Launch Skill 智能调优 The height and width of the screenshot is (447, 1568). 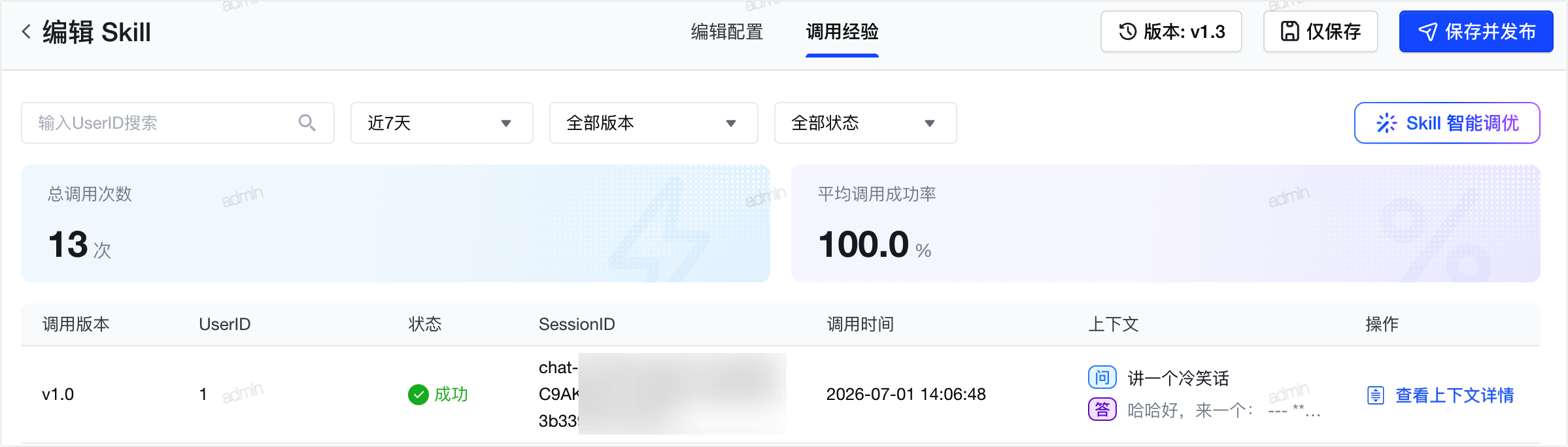tap(1447, 123)
